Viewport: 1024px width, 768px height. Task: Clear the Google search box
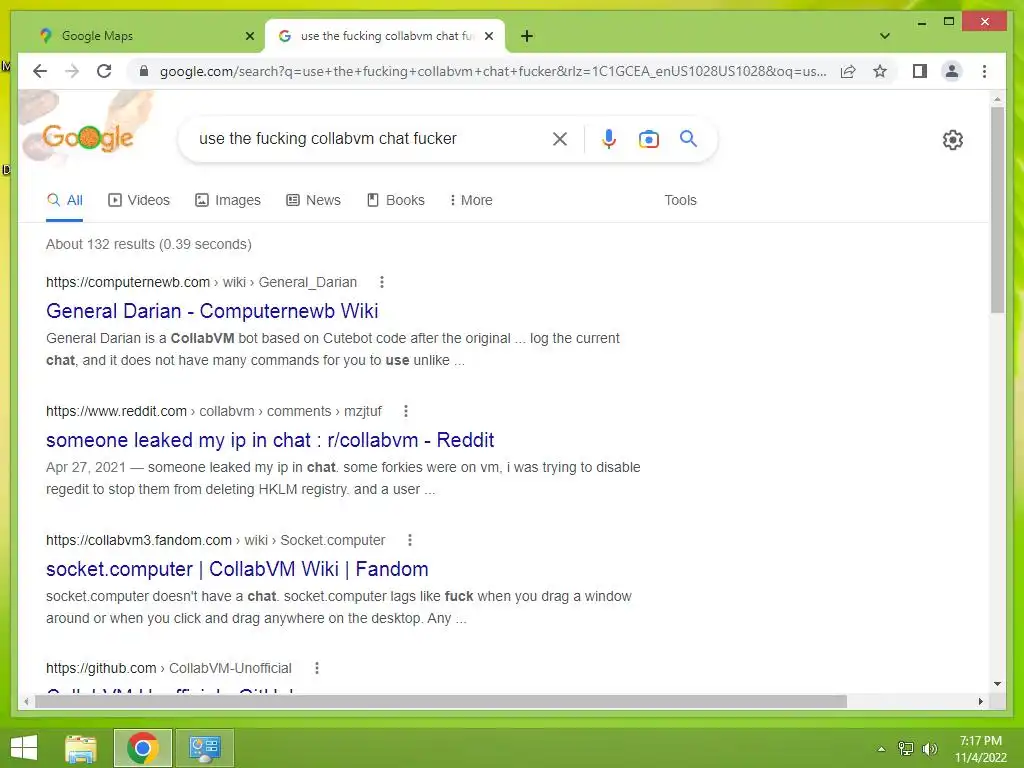pyautogui.click(x=560, y=138)
